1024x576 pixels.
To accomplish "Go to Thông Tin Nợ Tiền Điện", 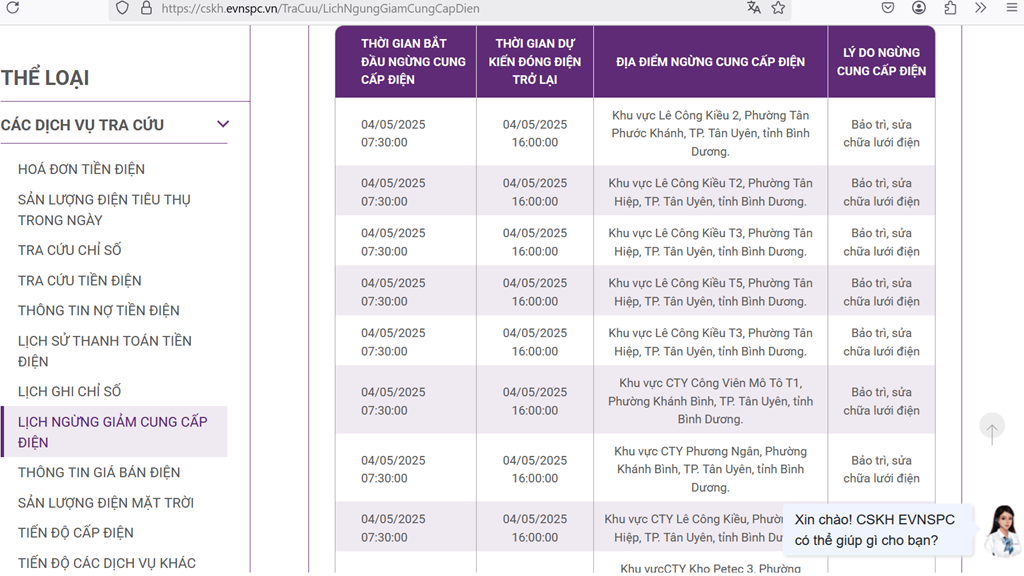I will (x=98, y=311).
